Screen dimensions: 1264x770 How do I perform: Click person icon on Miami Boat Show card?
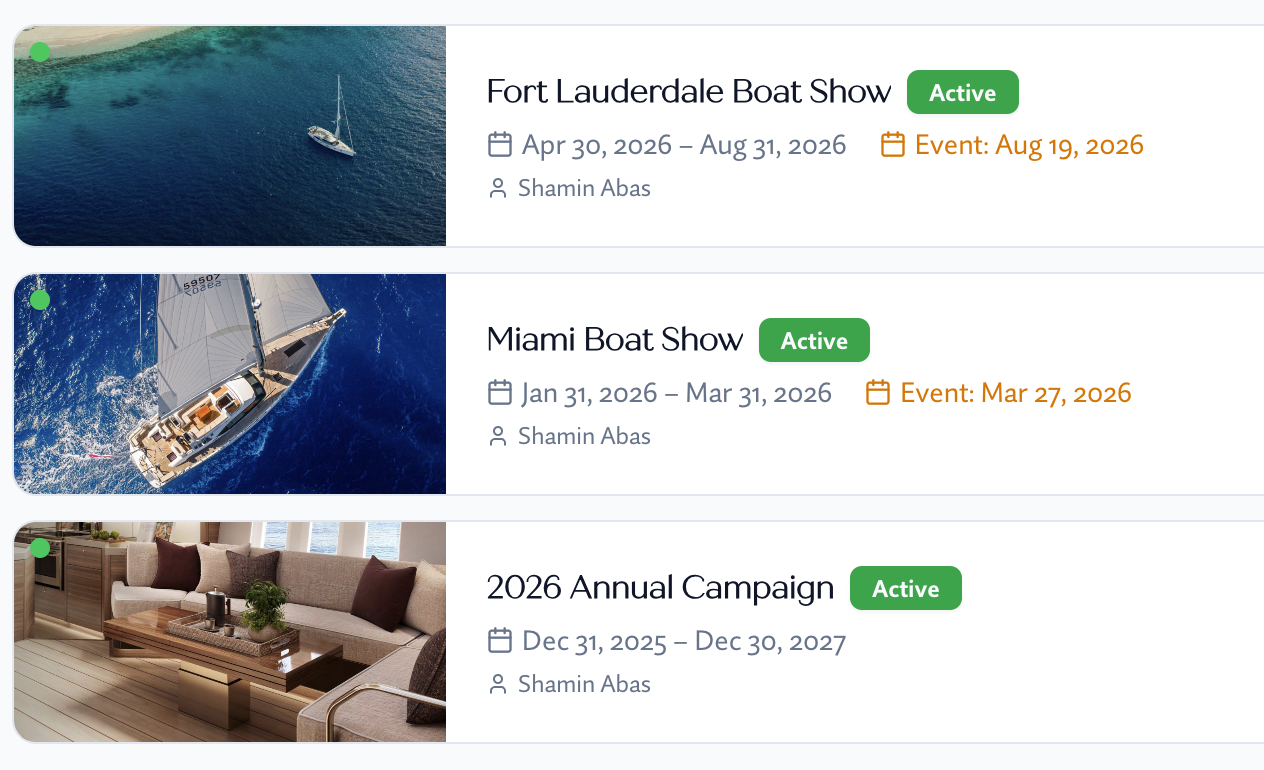(498, 436)
